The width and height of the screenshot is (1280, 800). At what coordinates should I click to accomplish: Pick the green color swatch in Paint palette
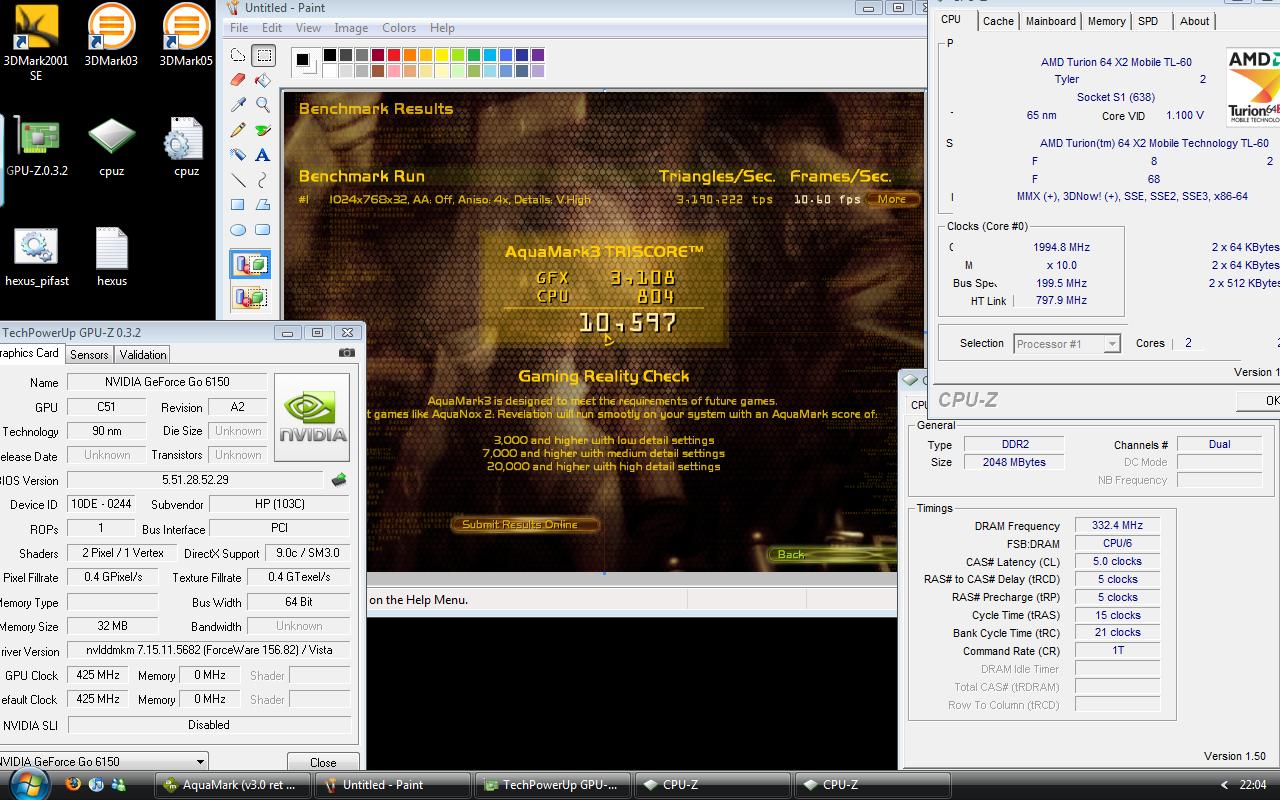(x=474, y=55)
